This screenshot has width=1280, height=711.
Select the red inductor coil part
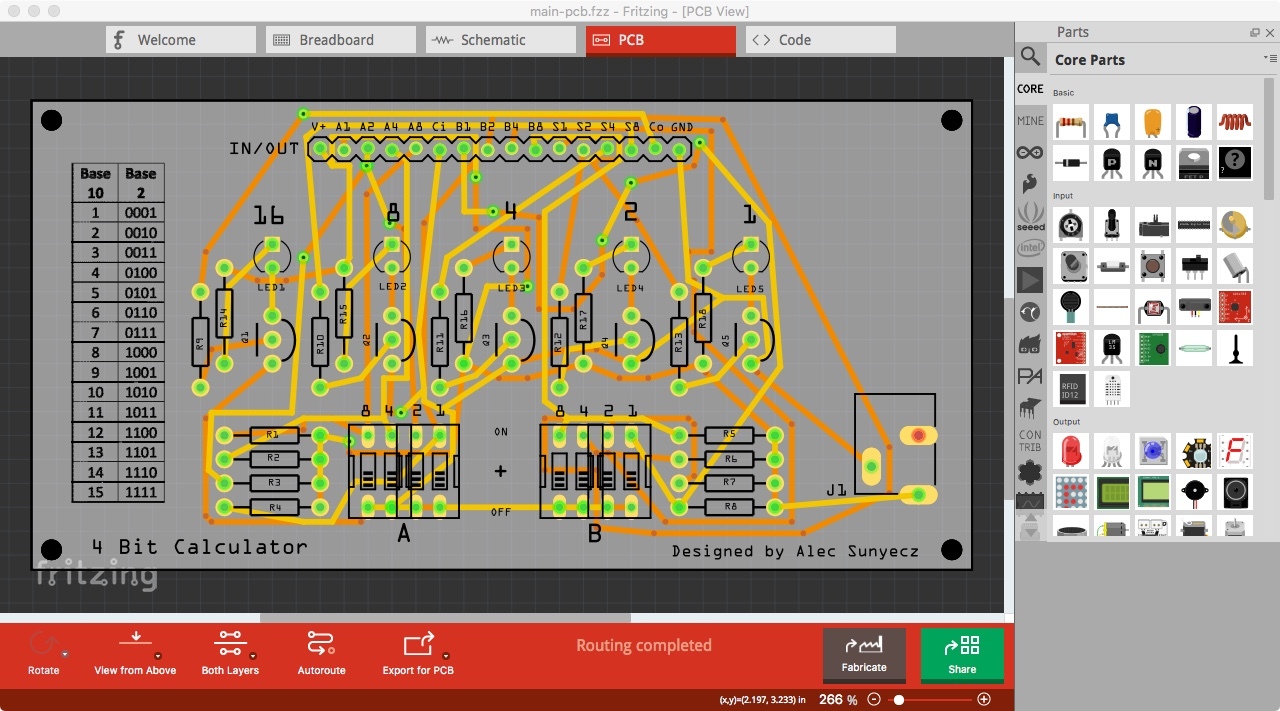click(1235, 123)
